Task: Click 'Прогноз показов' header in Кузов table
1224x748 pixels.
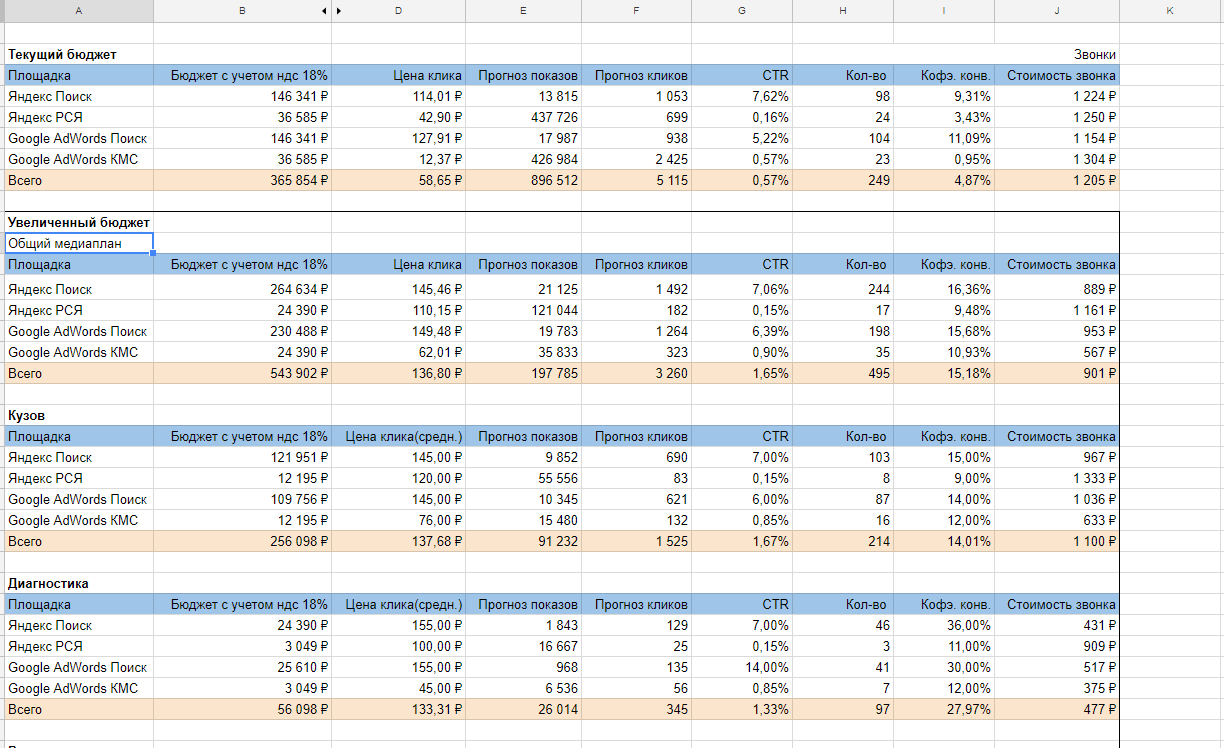Action: (523, 436)
